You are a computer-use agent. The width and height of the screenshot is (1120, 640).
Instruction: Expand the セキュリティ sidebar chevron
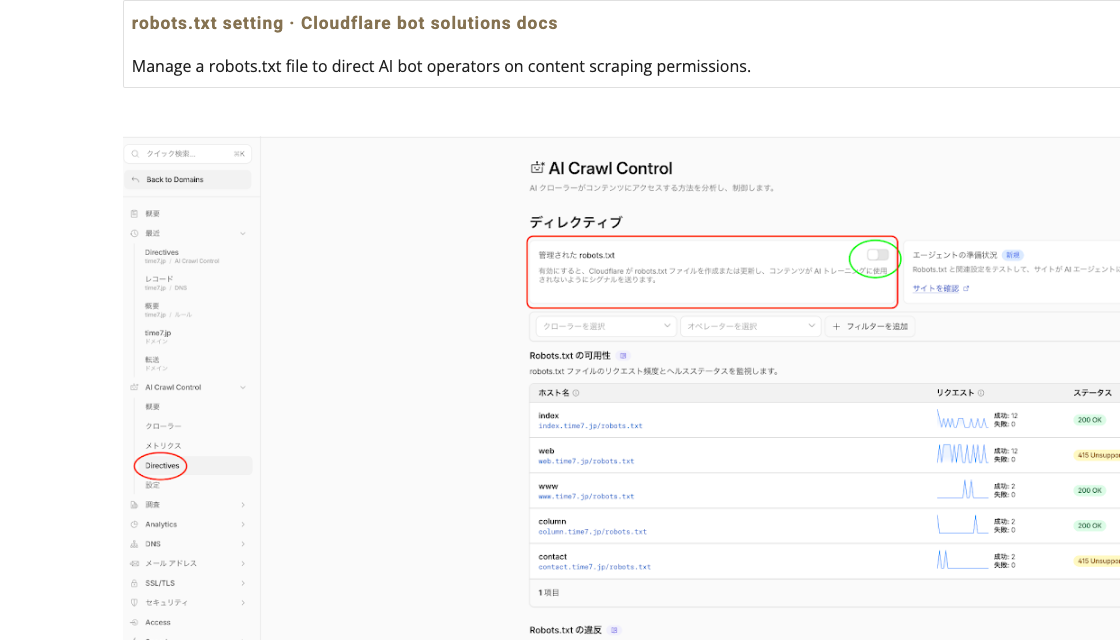coord(243,603)
